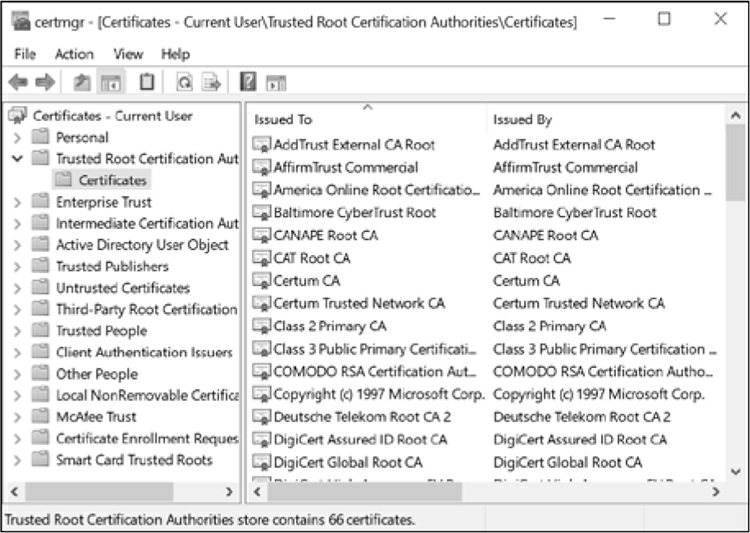Click the CANAPE Root CA certificate icon
The height and width of the screenshot is (533, 750).
262,235
